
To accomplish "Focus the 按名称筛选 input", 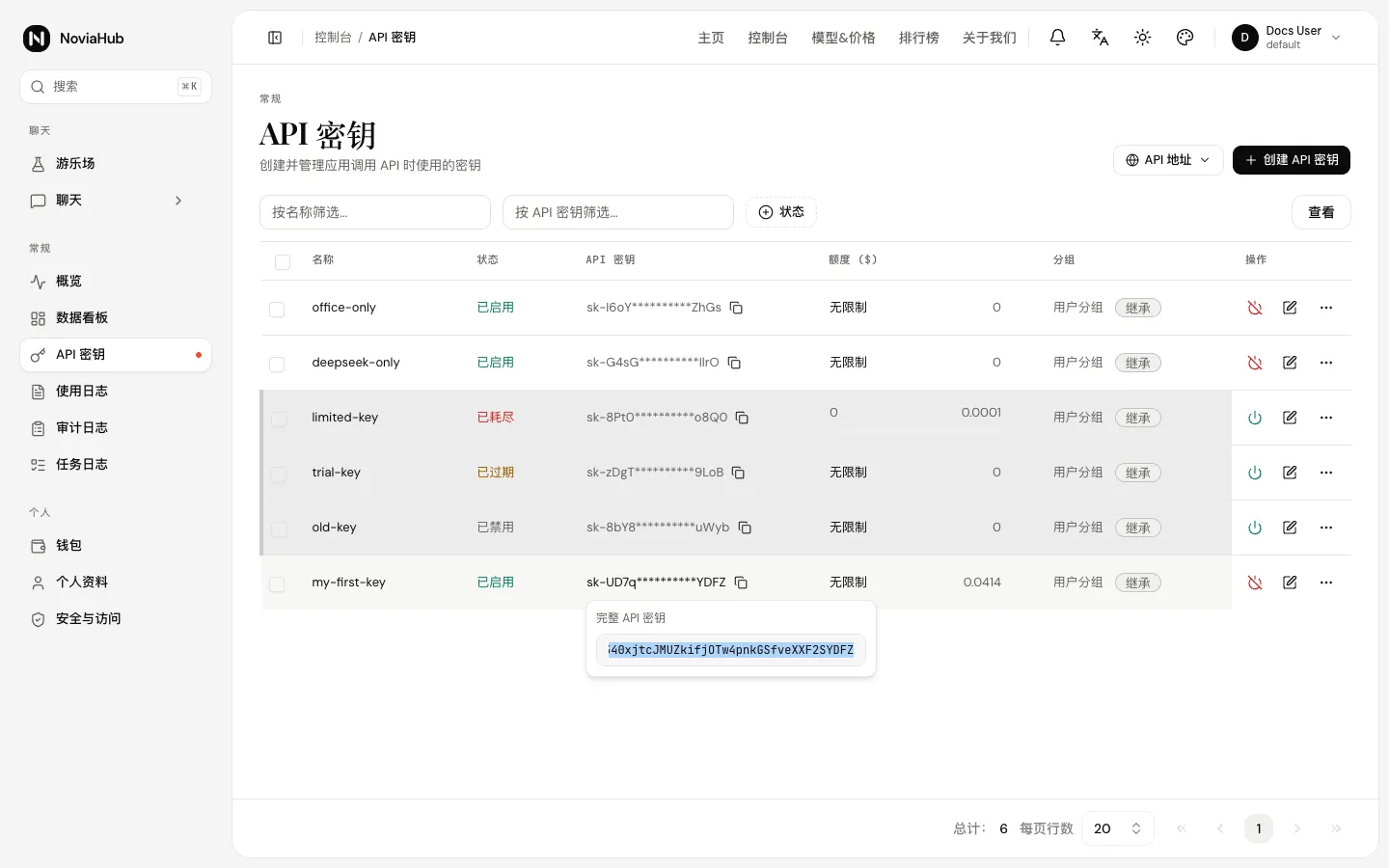I will (375, 212).
